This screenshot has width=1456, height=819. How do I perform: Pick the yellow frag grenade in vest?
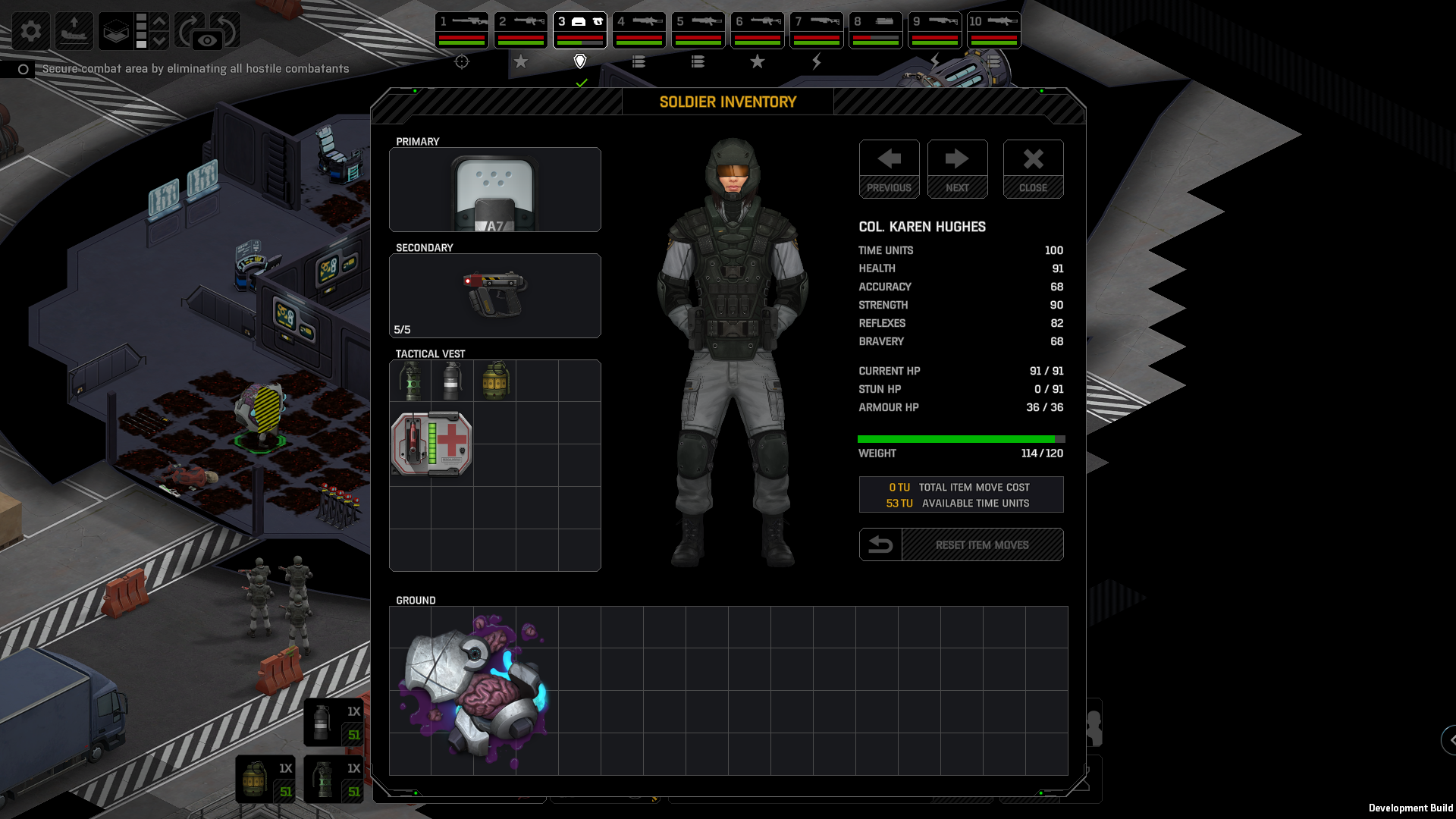click(x=495, y=380)
